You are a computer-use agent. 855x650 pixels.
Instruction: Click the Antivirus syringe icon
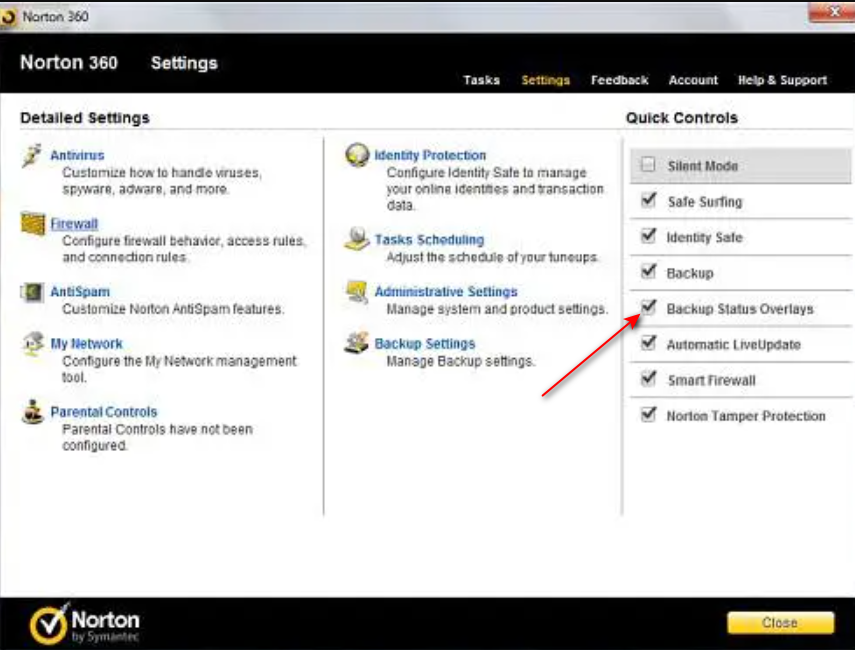[x=32, y=155]
